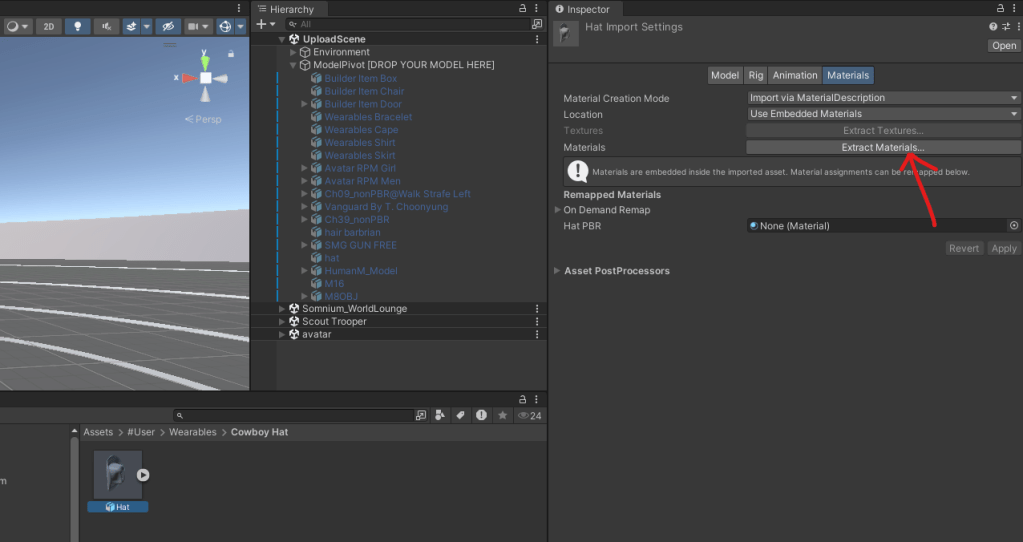This screenshot has height=542, width=1023.
Task: Click the favorites star icon in Project
Action: (x=502, y=415)
